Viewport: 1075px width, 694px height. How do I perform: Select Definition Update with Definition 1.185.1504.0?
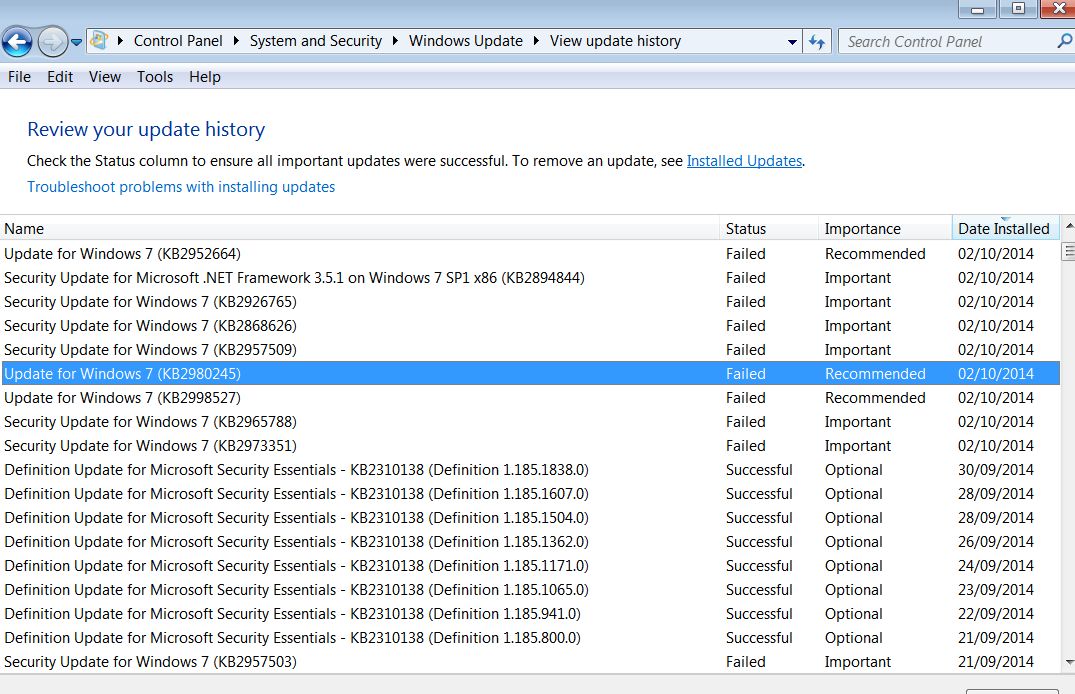[x=531, y=518]
